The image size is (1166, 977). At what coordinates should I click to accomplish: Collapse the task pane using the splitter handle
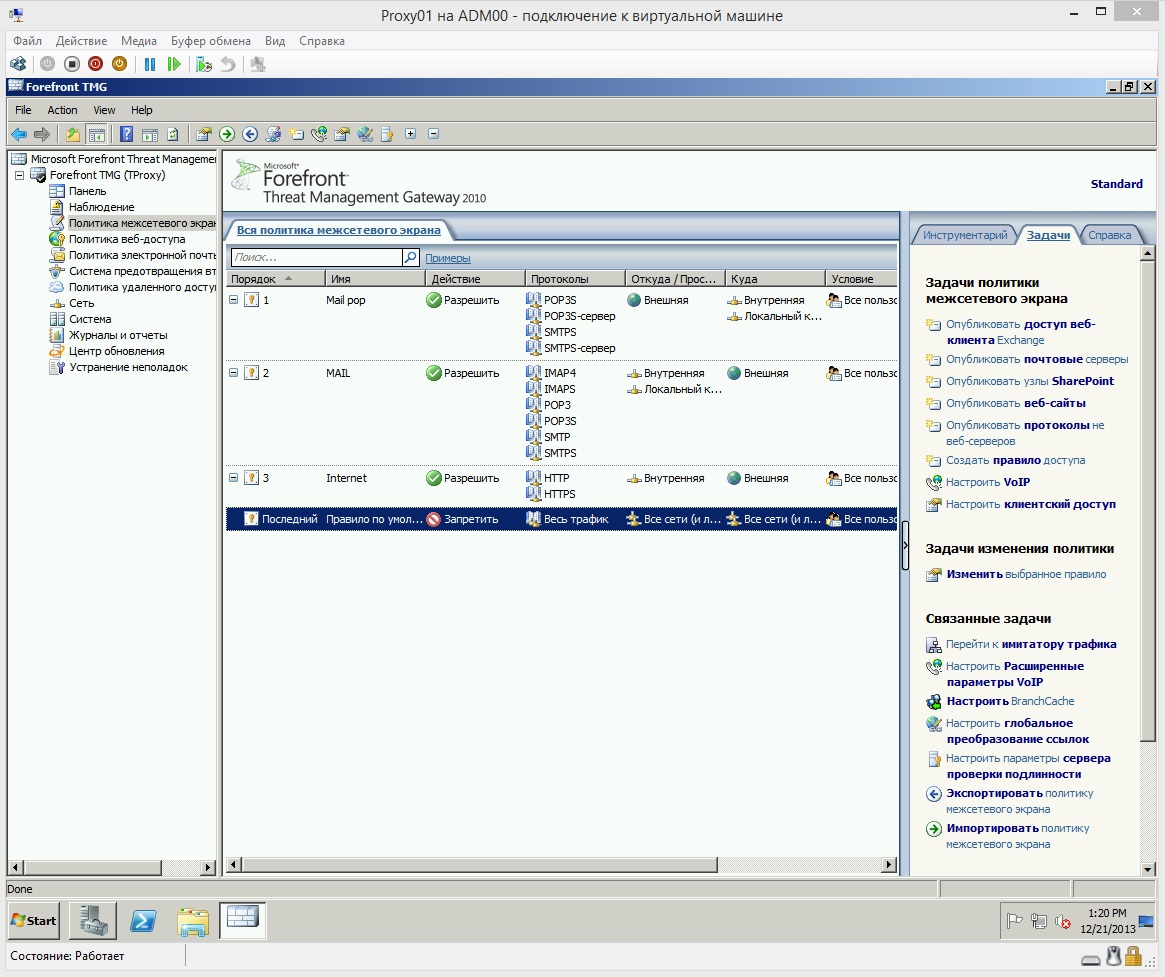pyautogui.click(x=905, y=545)
